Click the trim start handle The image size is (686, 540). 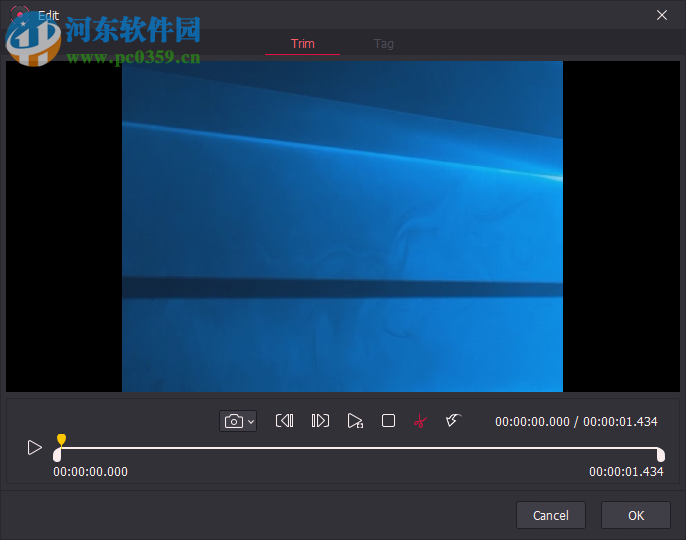coord(57,455)
